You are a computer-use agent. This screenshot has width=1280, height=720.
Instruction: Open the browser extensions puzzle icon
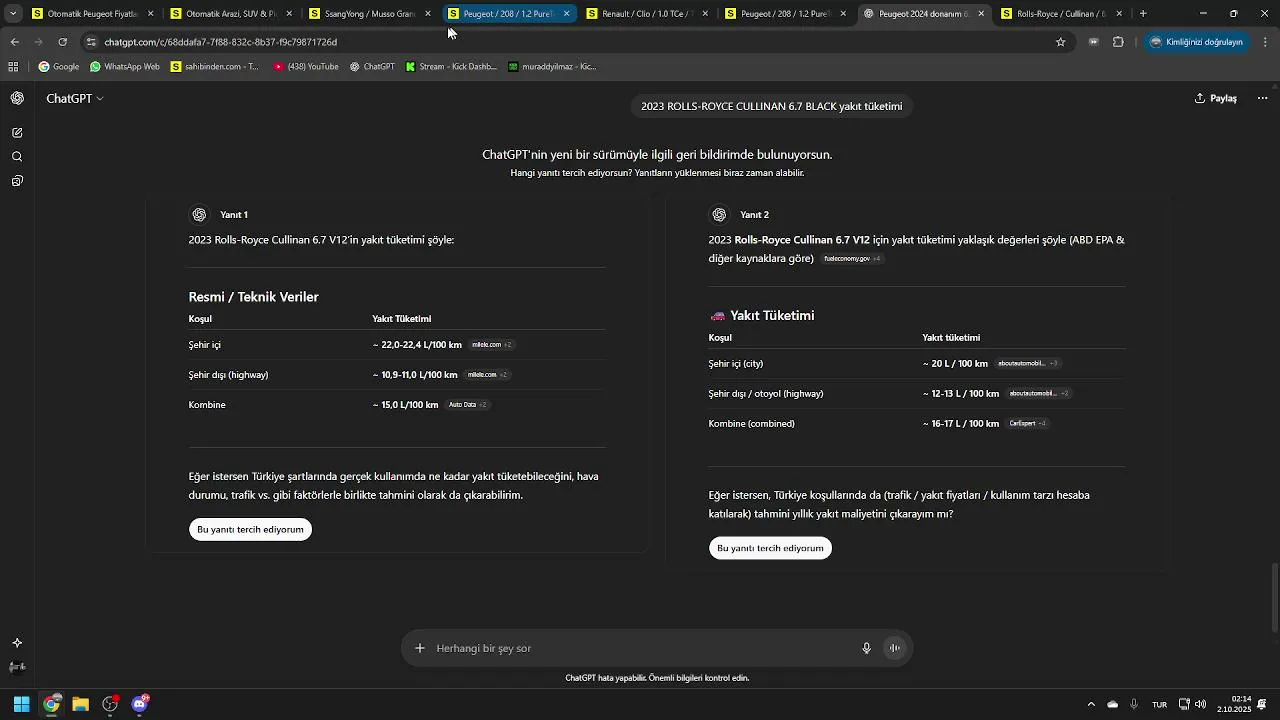pyautogui.click(x=1119, y=42)
